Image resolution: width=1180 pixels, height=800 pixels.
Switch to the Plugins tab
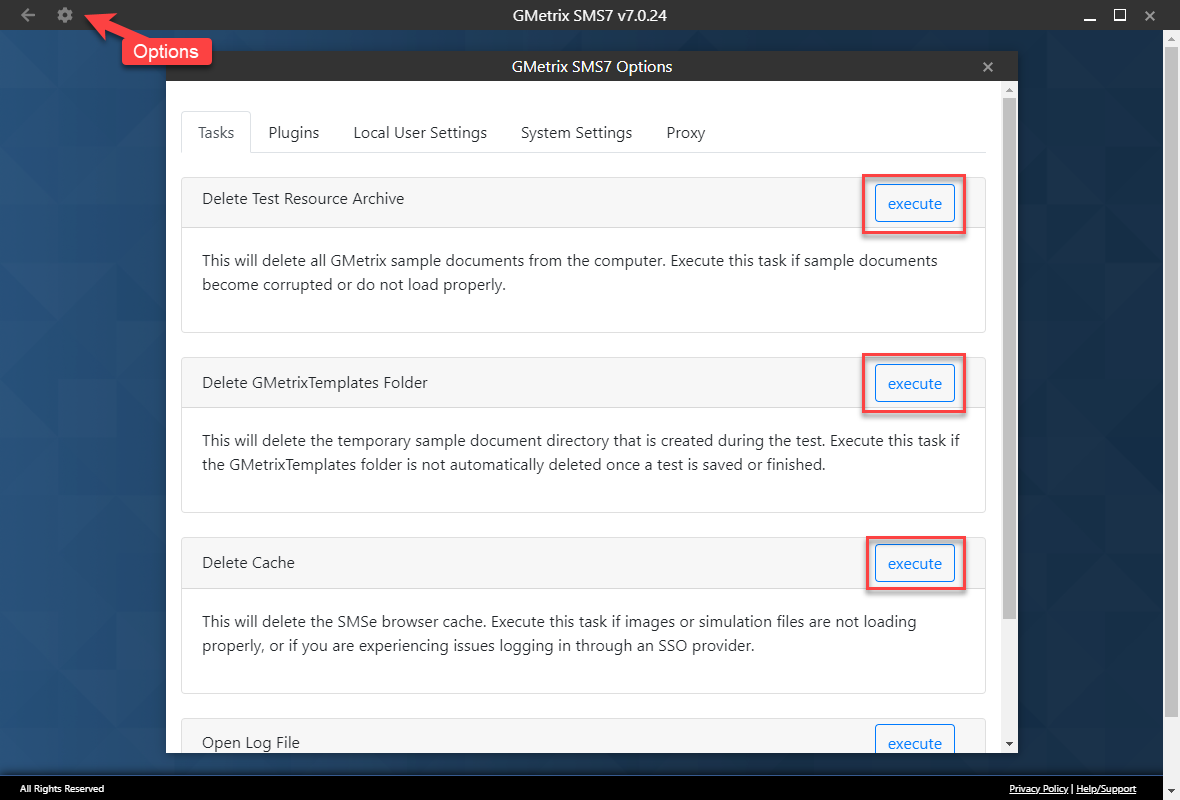(293, 132)
